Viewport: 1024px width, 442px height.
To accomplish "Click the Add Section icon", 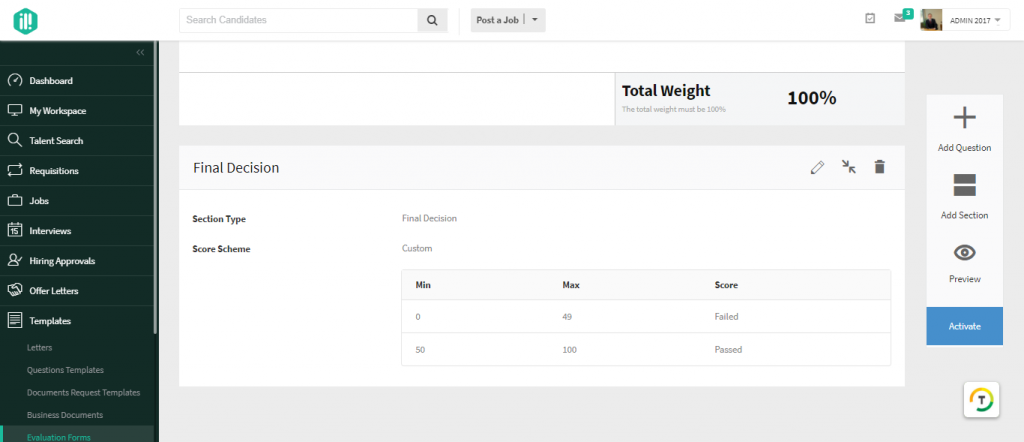I will pos(965,185).
